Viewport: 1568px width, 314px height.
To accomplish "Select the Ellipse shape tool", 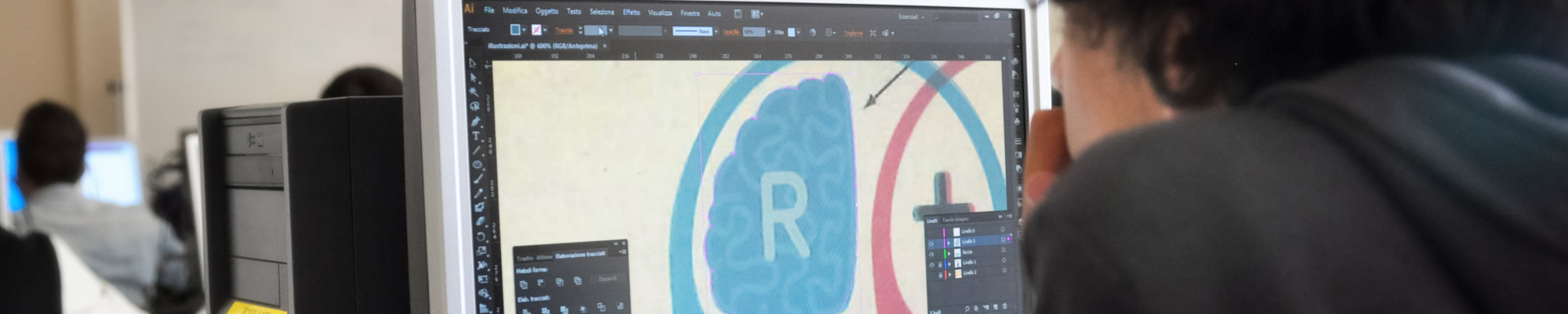I will [477, 164].
